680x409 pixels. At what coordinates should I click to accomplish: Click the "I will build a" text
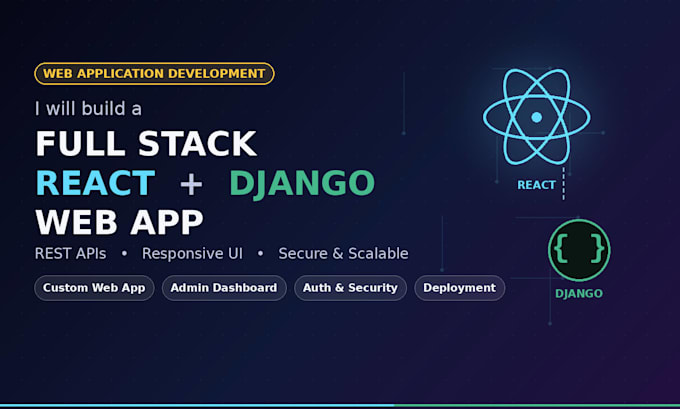click(88, 108)
